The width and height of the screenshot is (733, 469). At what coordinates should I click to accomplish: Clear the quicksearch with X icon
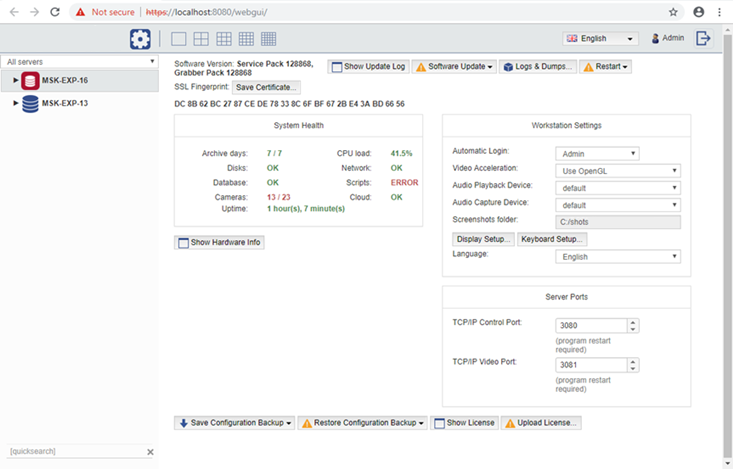pos(150,452)
